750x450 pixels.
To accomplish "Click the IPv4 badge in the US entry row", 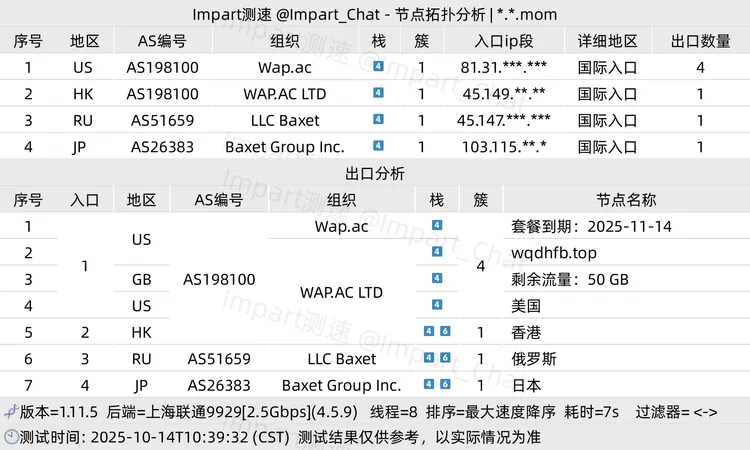I will [378, 67].
